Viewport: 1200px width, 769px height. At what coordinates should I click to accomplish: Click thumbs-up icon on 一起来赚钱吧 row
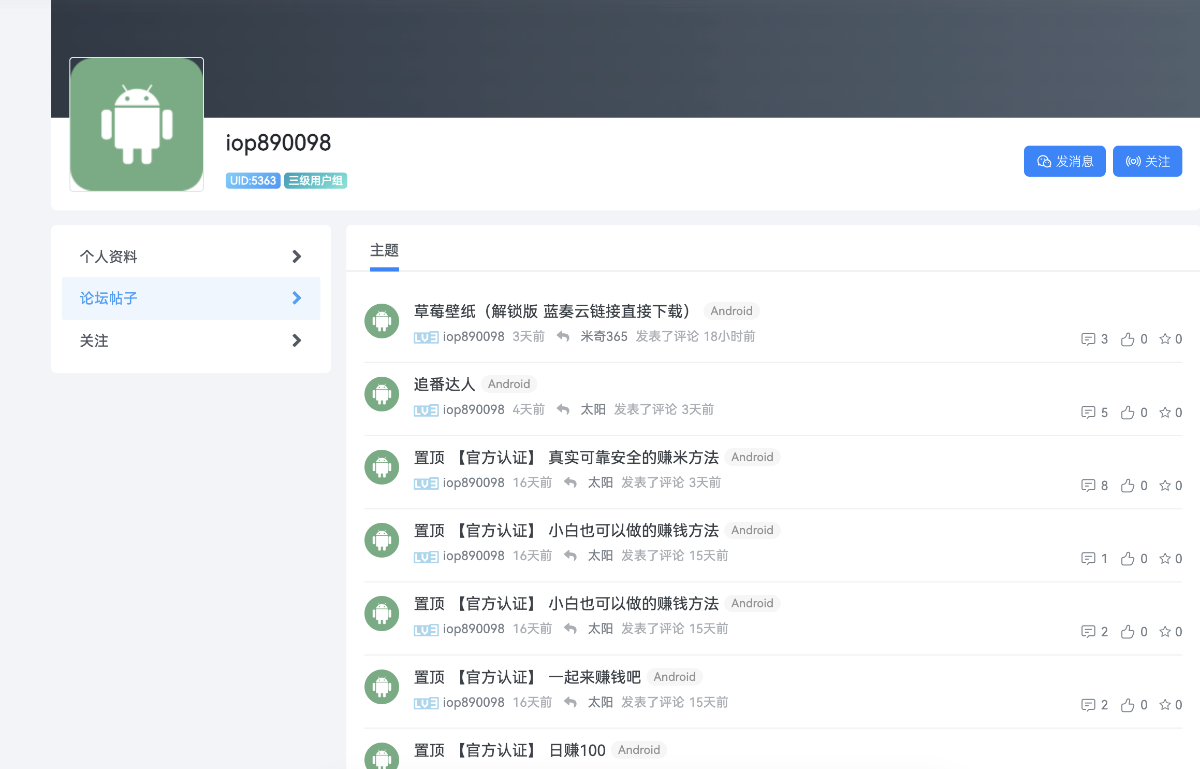[x=1128, y=704]
